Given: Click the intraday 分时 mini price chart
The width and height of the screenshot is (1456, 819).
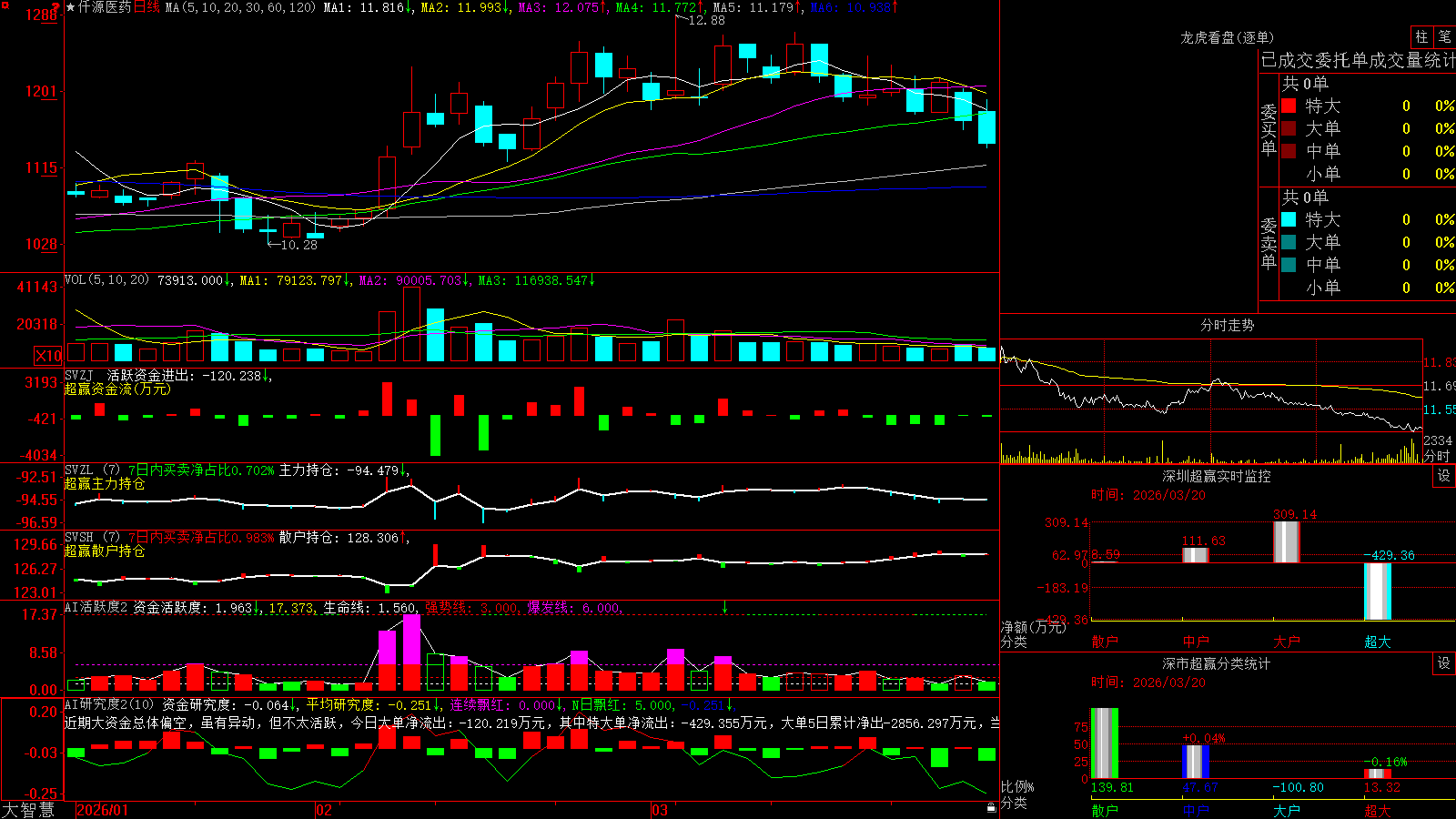Looking at the screenshot, I should point(1211,387).
